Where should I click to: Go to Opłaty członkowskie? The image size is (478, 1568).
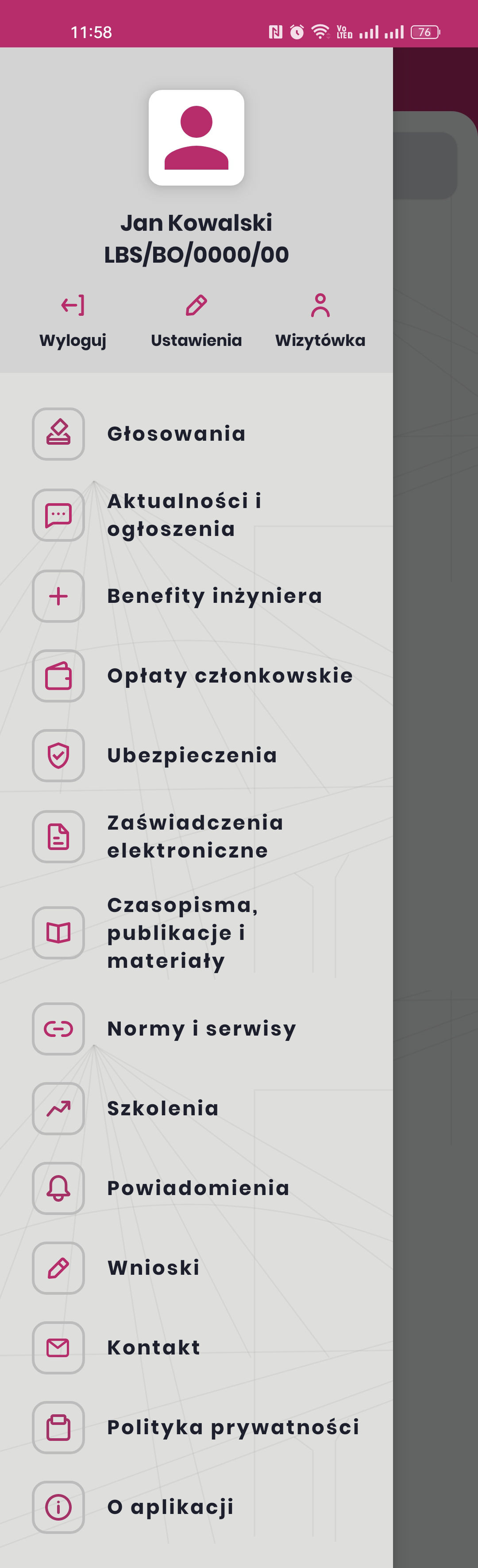[x=230, y=675]
